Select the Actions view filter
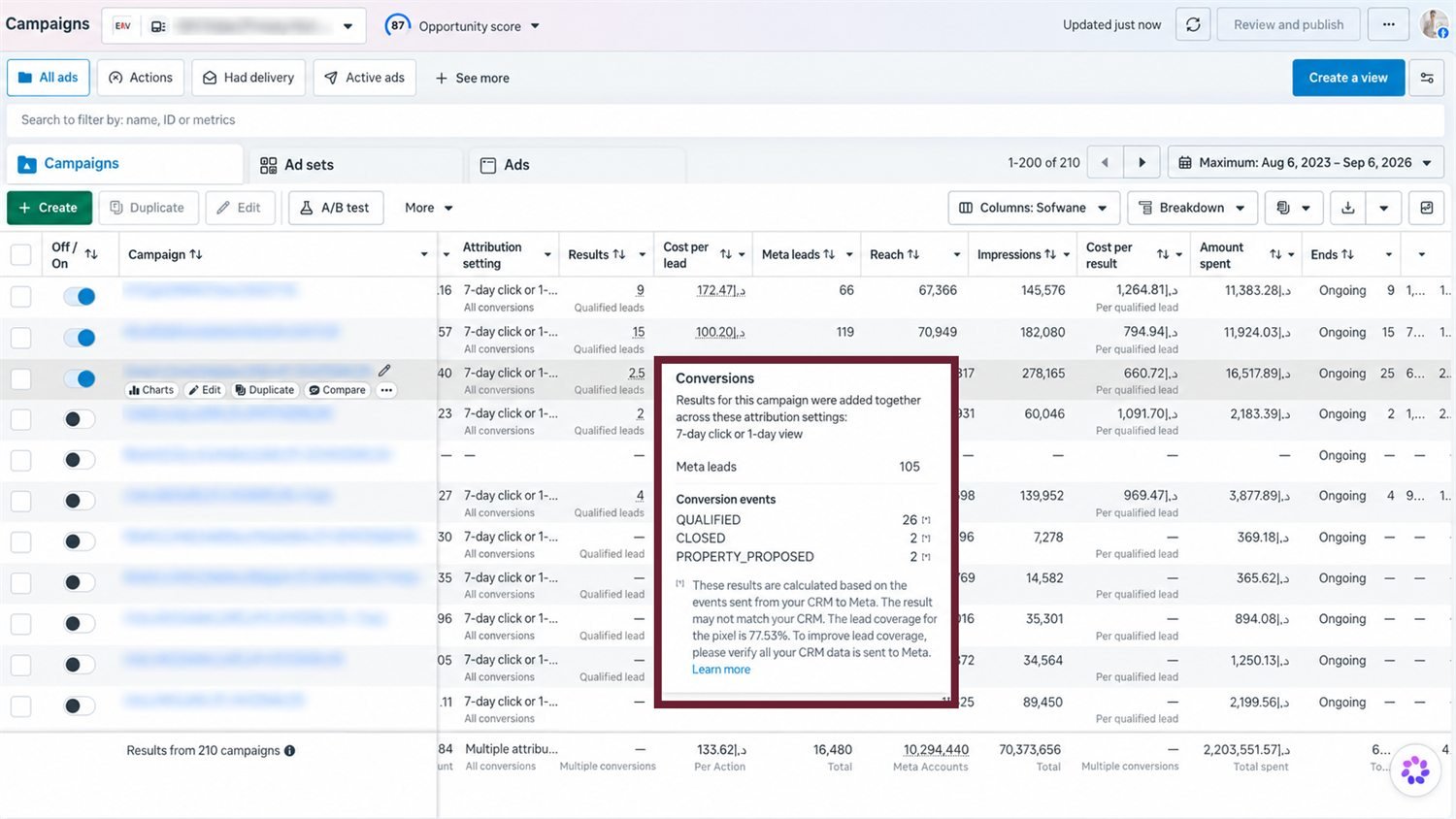Image resolution: width=1456 pixels, height=819 pixels. click(x=141, y=78)
